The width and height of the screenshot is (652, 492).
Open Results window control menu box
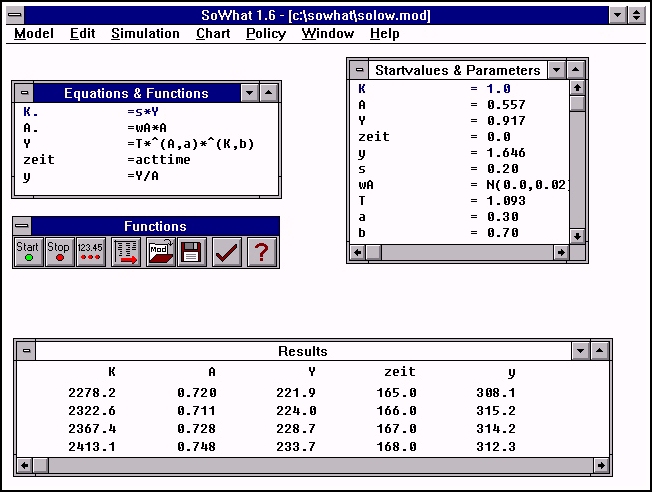[27, 351]
